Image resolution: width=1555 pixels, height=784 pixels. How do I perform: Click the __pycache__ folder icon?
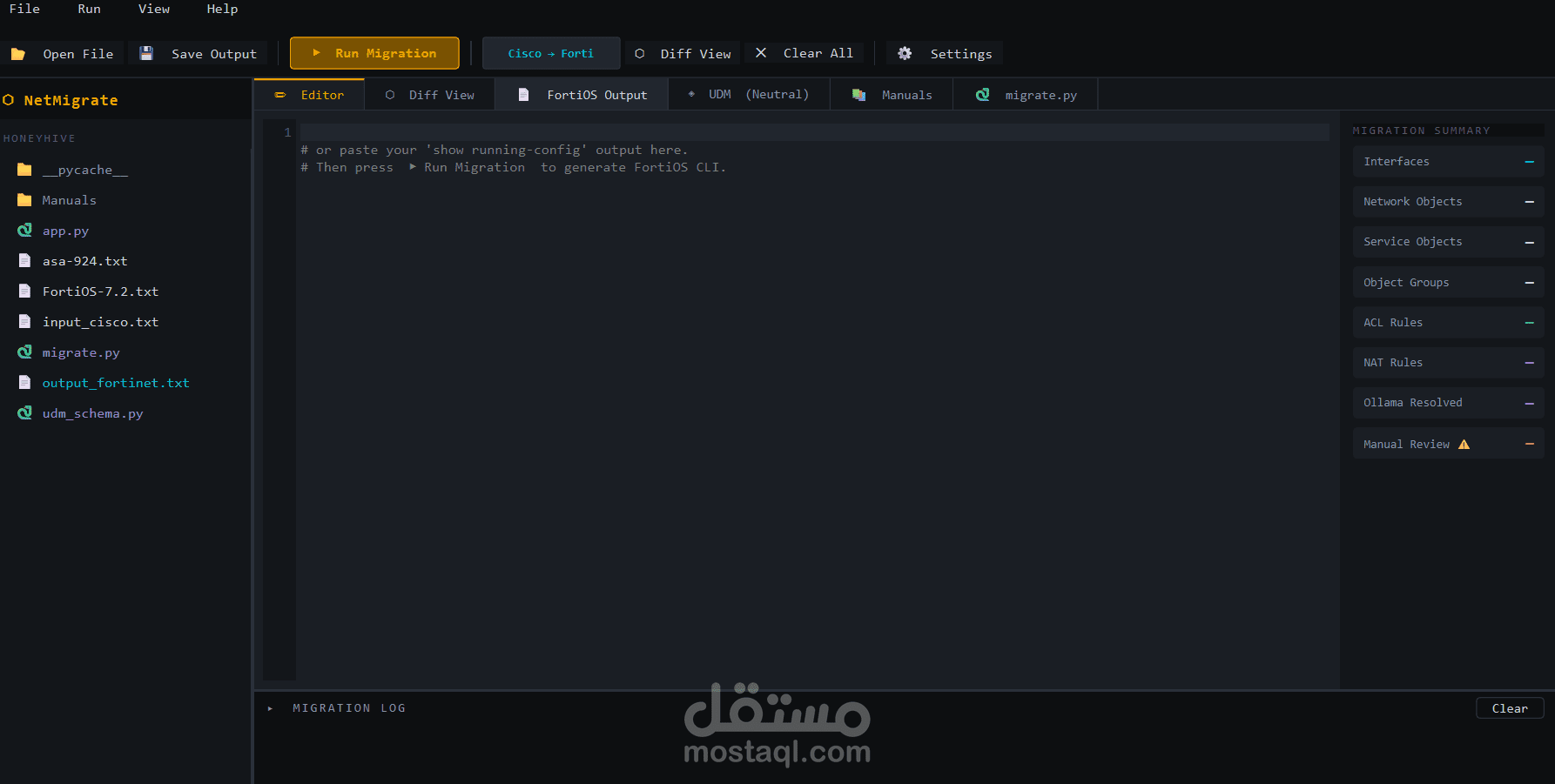click(x=24, y=170)
